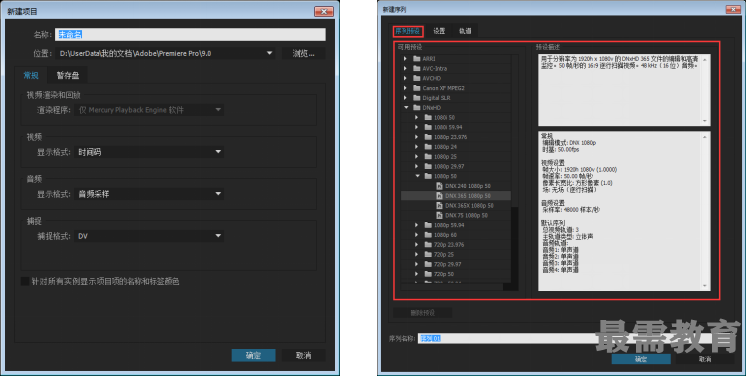The height and width of the screenshot is (376, 747).
Task: Open the 轨道 tab in 新建序列
Action: [465, 31]
